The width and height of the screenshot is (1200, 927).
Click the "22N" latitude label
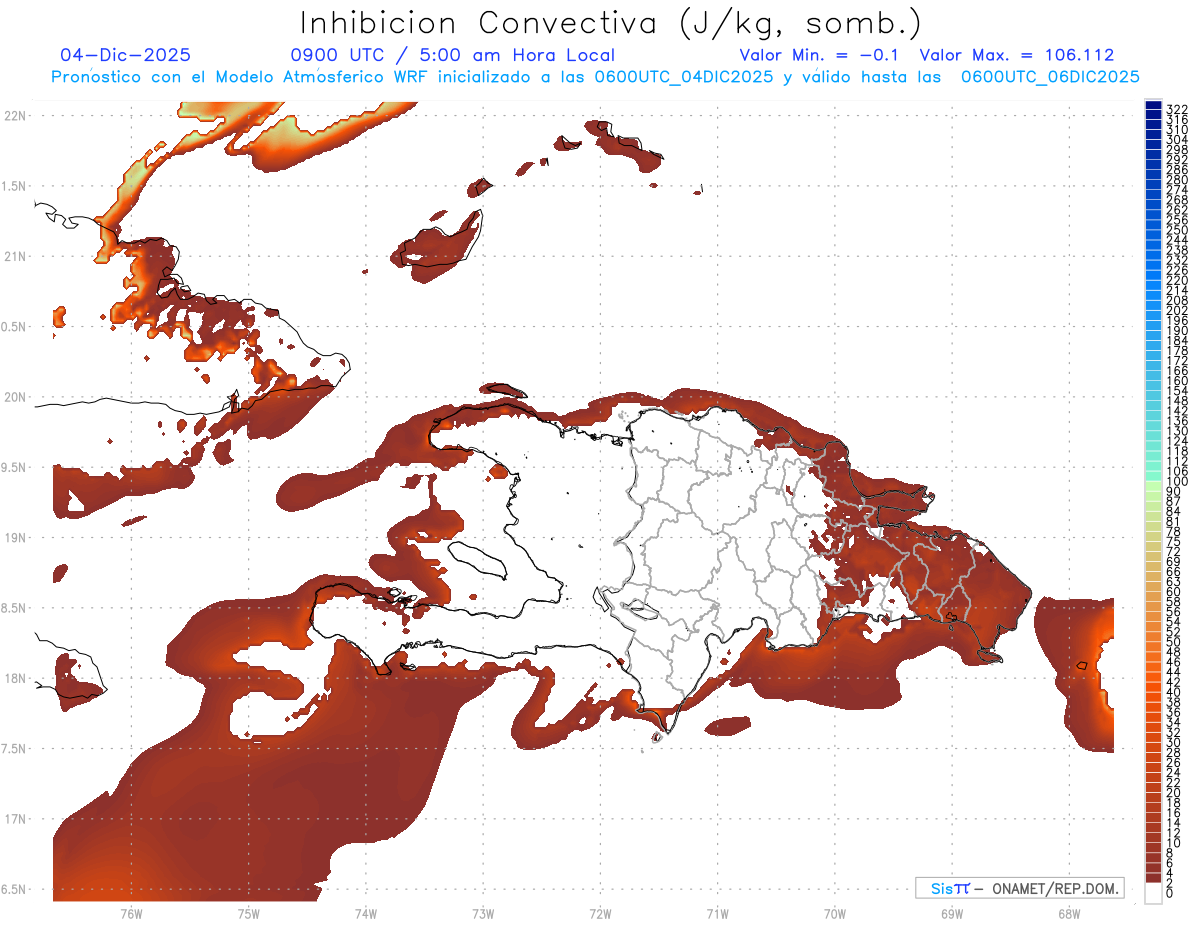[x=15, y=115]
